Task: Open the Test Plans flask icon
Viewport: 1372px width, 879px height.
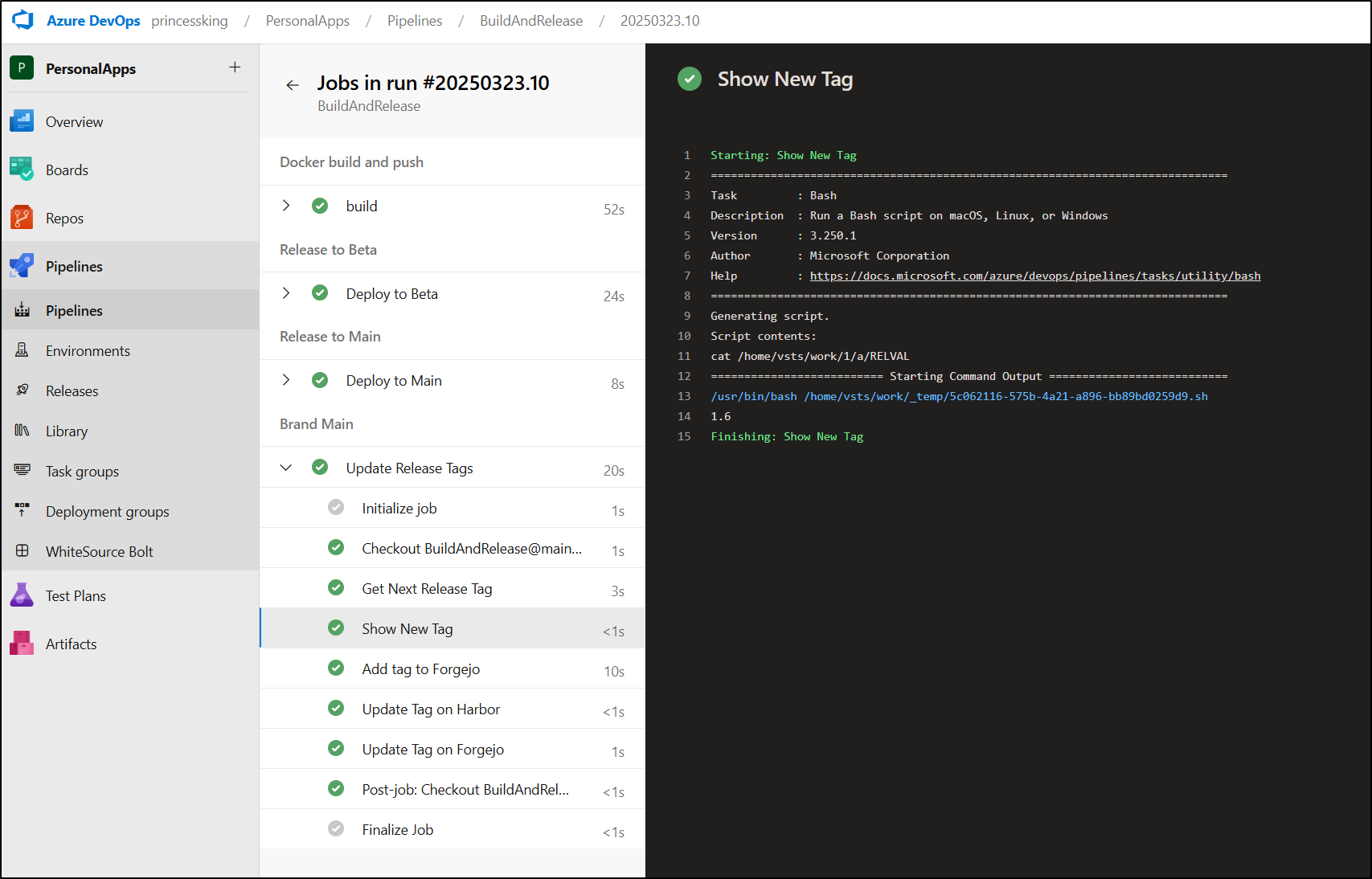Action: [22, 595]
